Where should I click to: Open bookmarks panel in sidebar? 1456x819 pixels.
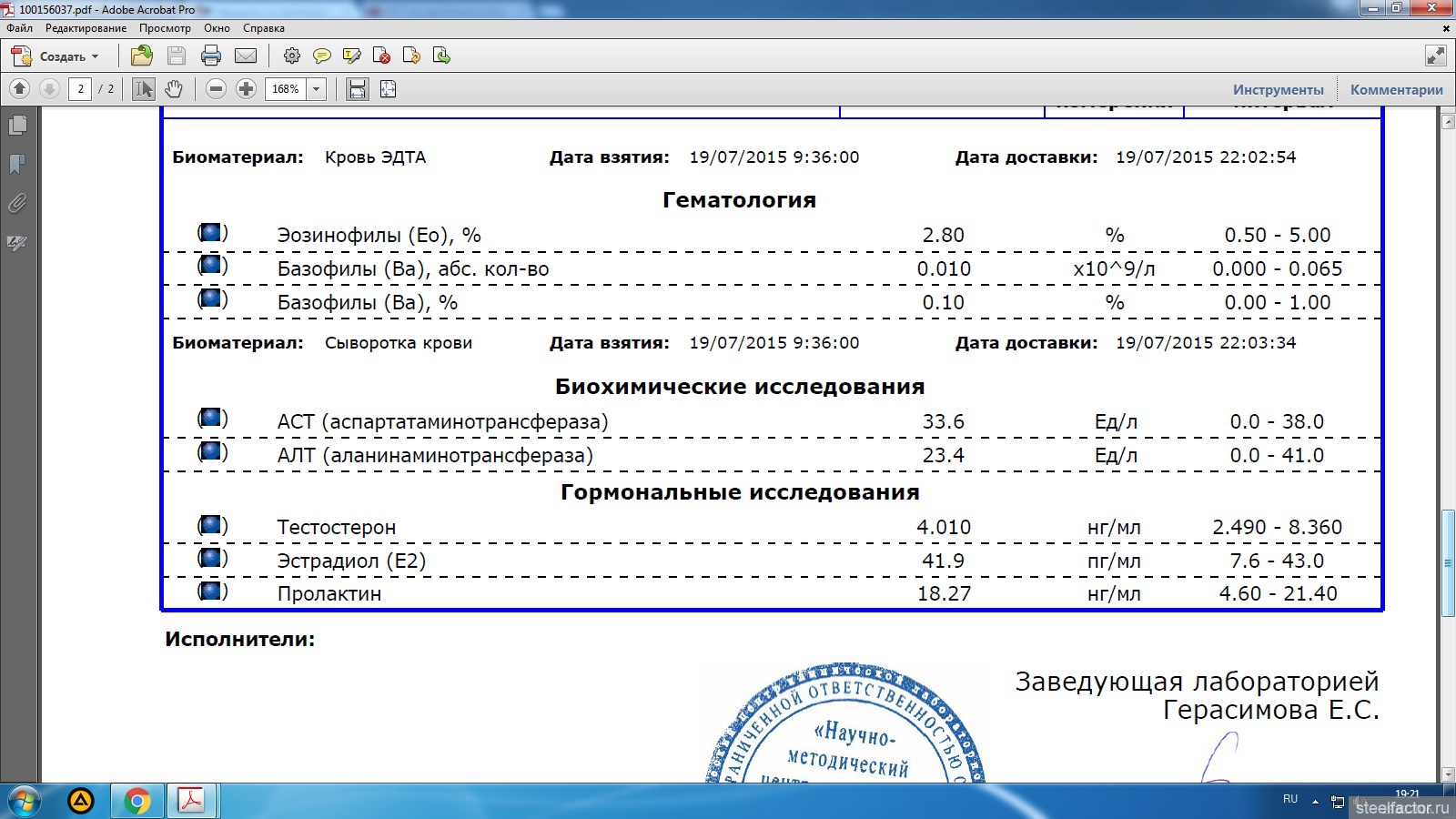17,164
